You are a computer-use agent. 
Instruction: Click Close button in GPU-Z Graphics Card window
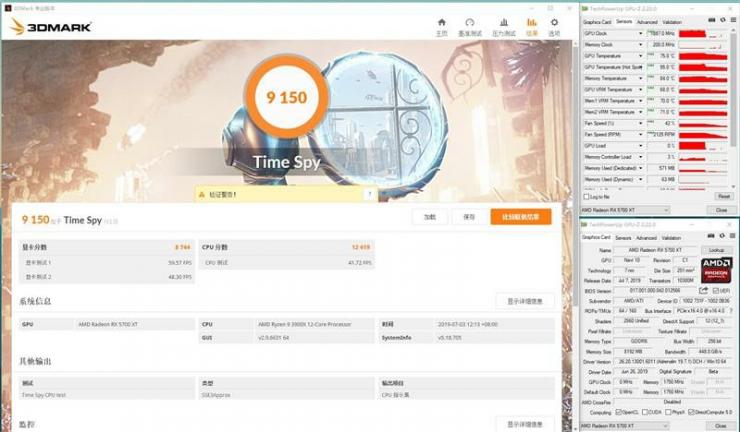[720, 426]
